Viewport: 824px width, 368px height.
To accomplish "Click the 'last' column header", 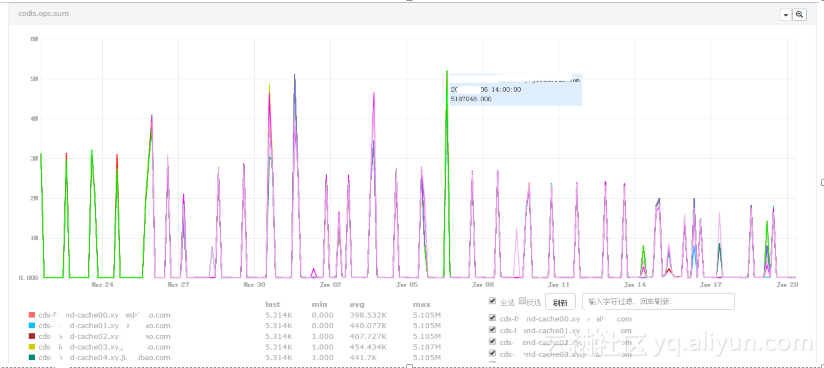I will tap(273, 304).
